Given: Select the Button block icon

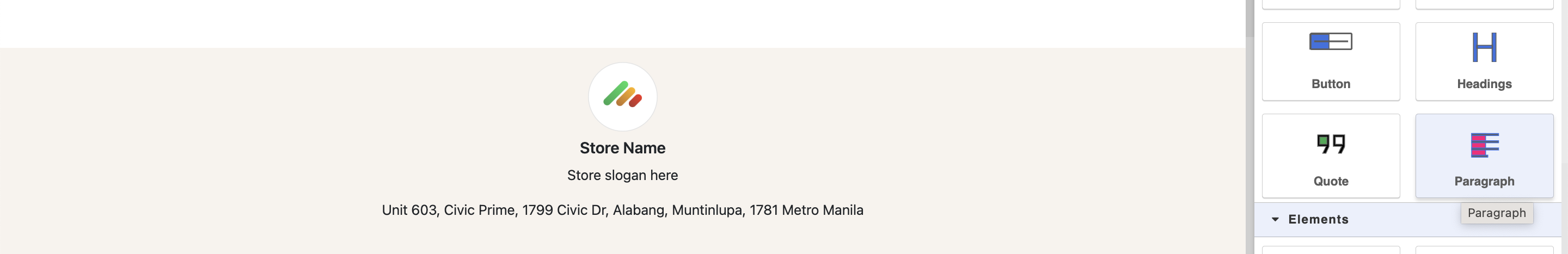Looking at the screenshot, I should pyautogui.click(x=1331, y=41).
